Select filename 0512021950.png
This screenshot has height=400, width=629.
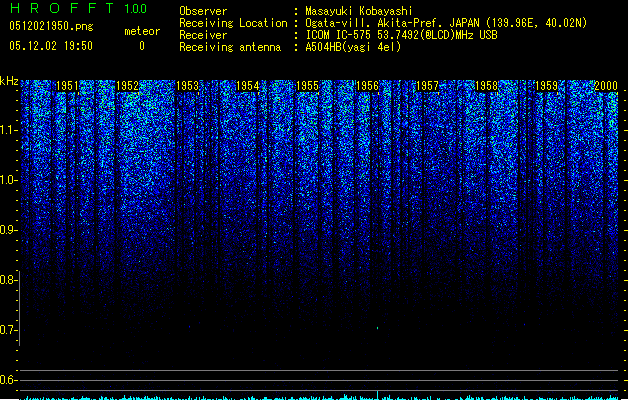51,26
